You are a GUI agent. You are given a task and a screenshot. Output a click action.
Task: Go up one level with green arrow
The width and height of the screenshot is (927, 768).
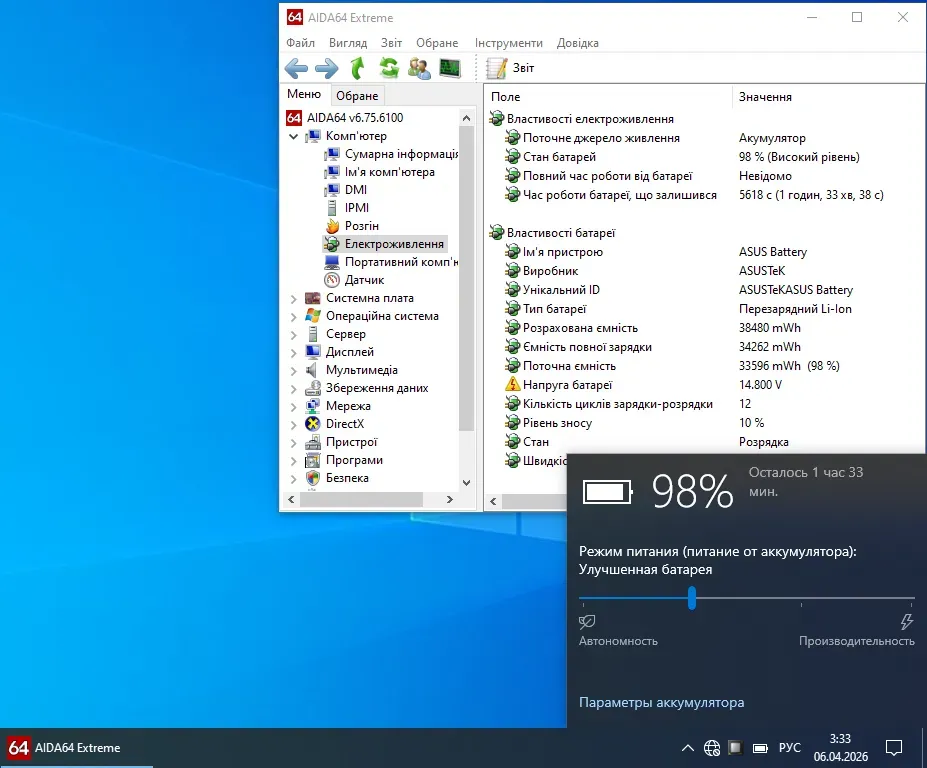point(358,68)
